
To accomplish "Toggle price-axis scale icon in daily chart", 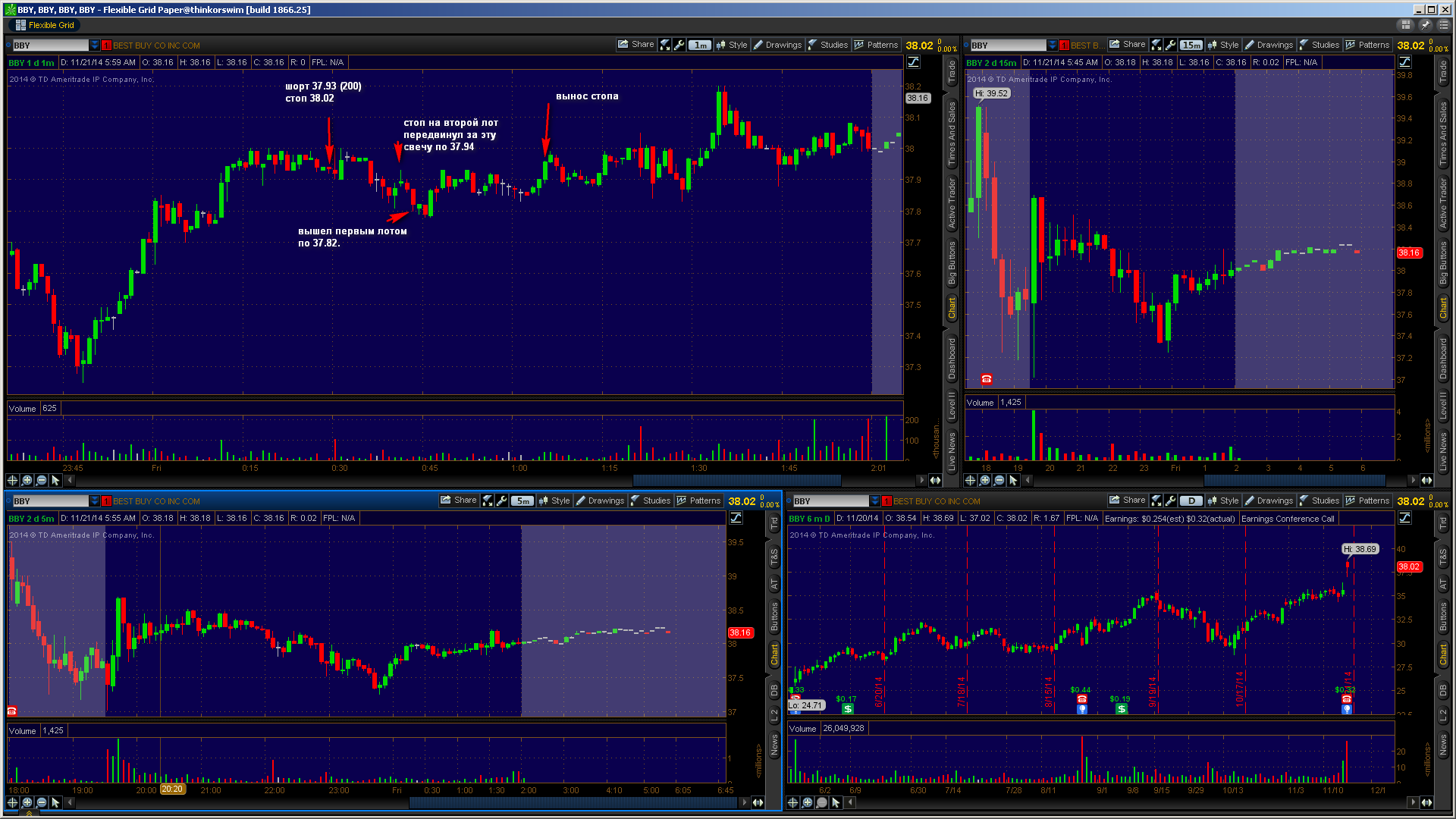I will [1404, 518].
